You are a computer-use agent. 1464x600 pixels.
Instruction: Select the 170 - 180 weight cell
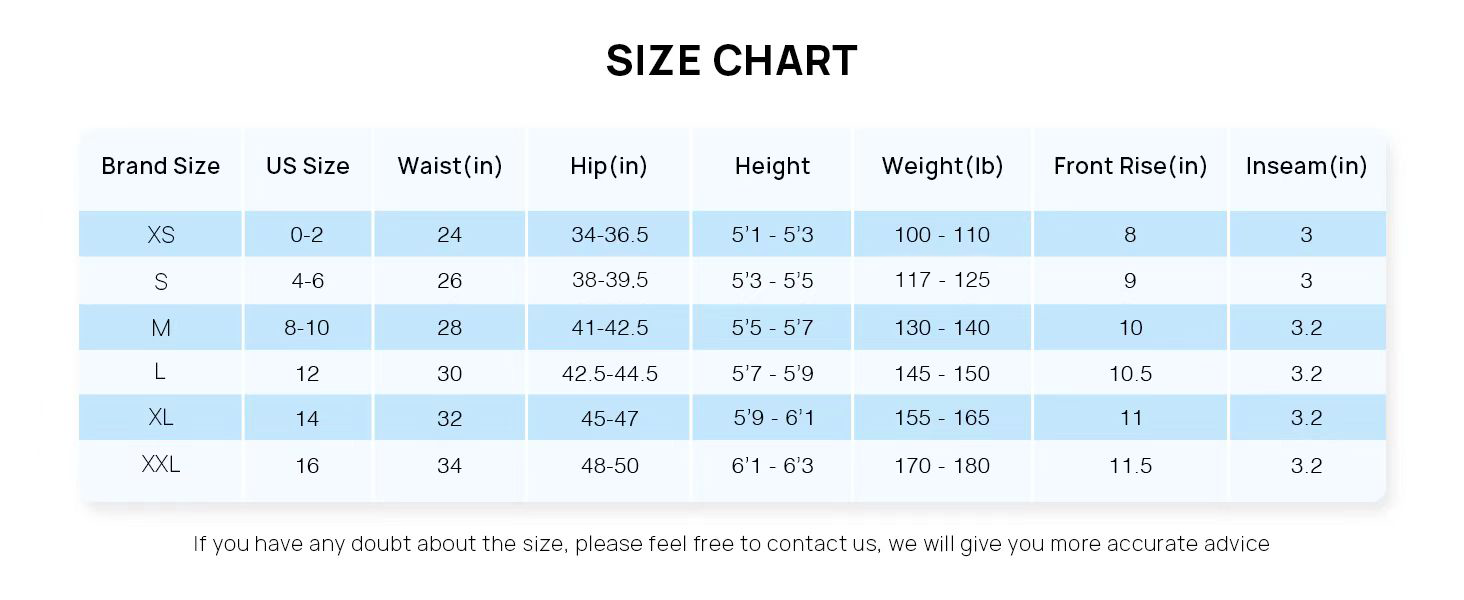(942, 466)
